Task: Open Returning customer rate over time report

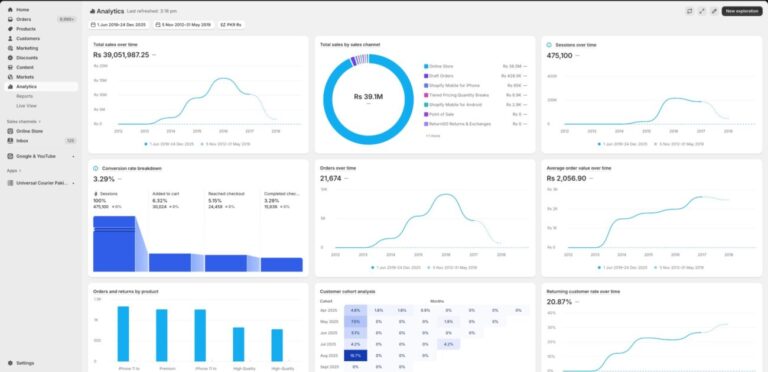Action: pos(583,291)
